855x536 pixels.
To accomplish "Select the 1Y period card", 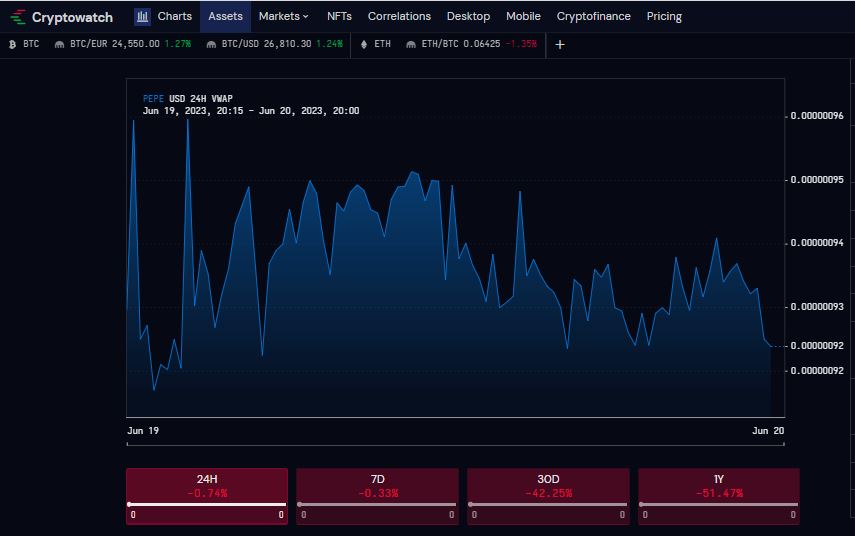I will tap(719, 496).
